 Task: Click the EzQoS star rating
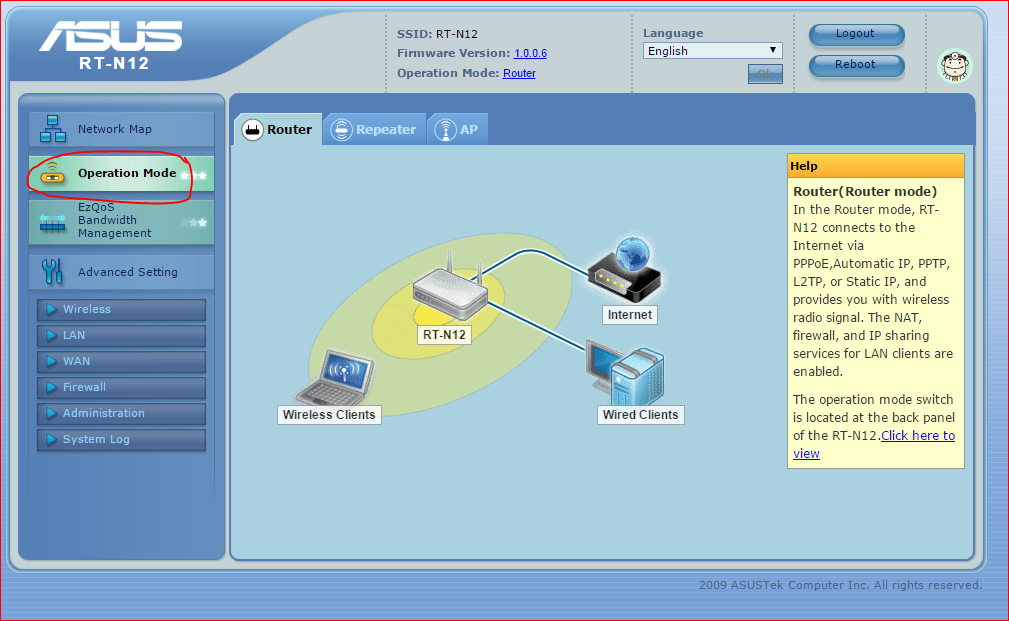click(194, 223)
